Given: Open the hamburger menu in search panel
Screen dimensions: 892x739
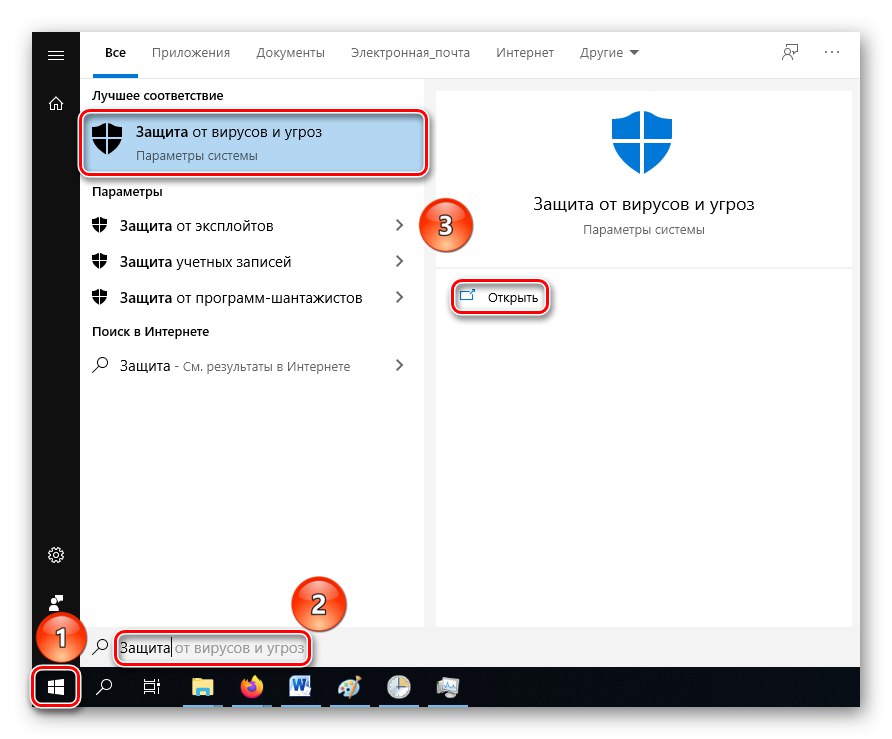Looking at the screenshot, I should coord(56,55).
